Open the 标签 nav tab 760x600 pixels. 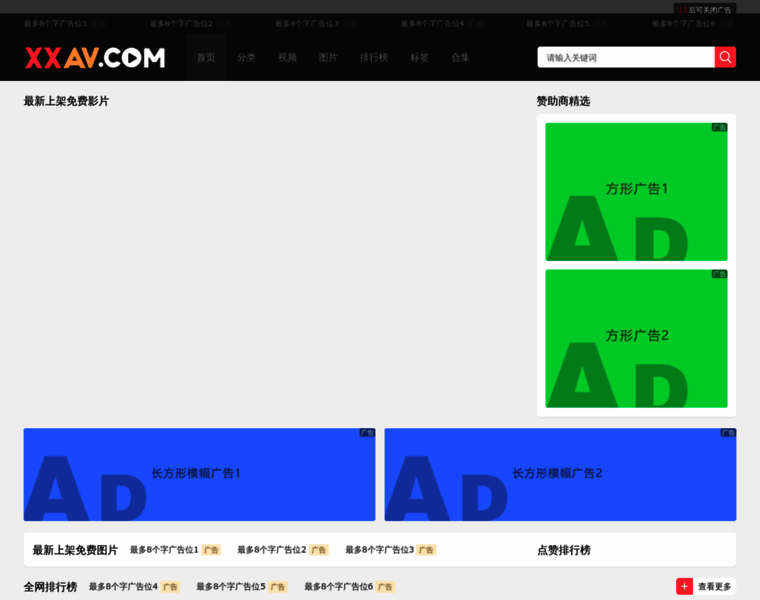419,58
